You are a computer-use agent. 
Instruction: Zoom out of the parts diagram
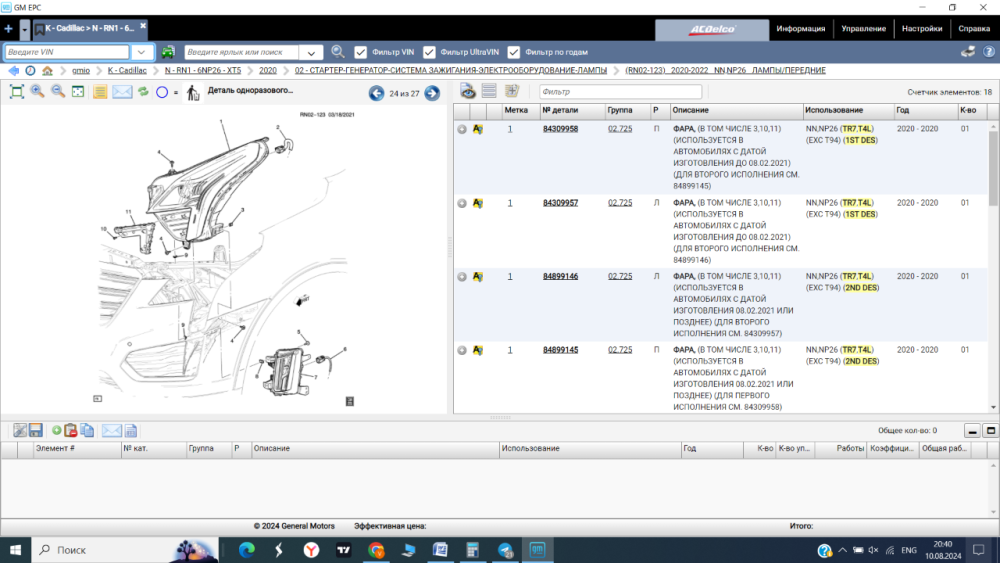click(58, 92)
